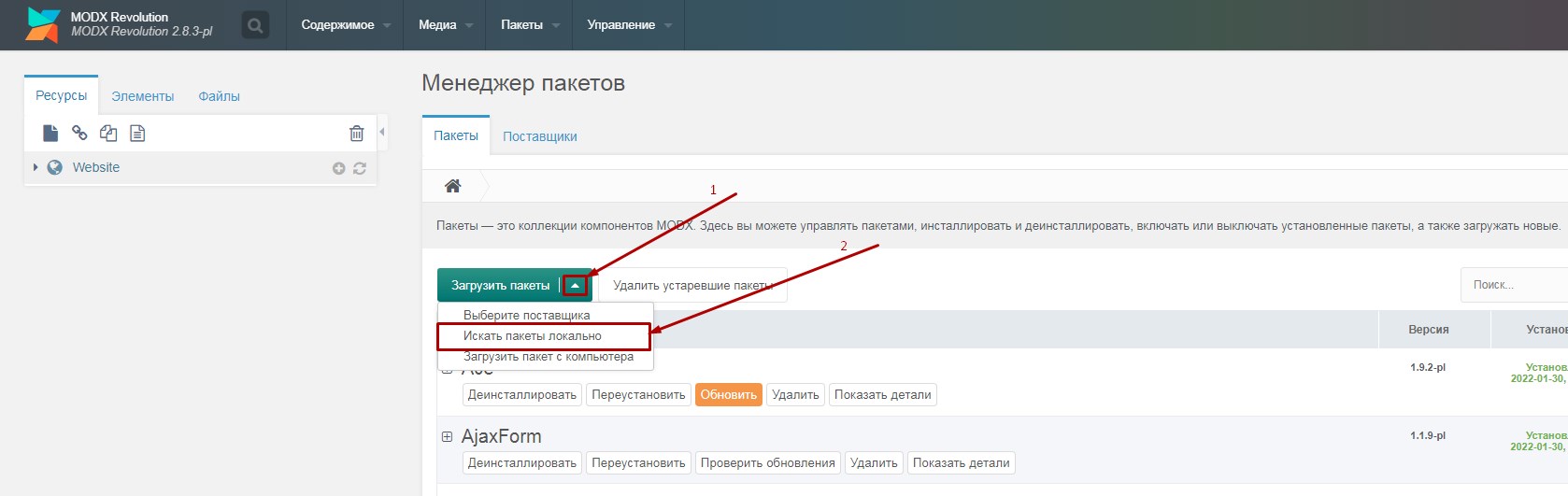Image resolution: width=1568 pixels, height=496 pixels.
Task: Refresh the Website resource tree
Action: 360,168
